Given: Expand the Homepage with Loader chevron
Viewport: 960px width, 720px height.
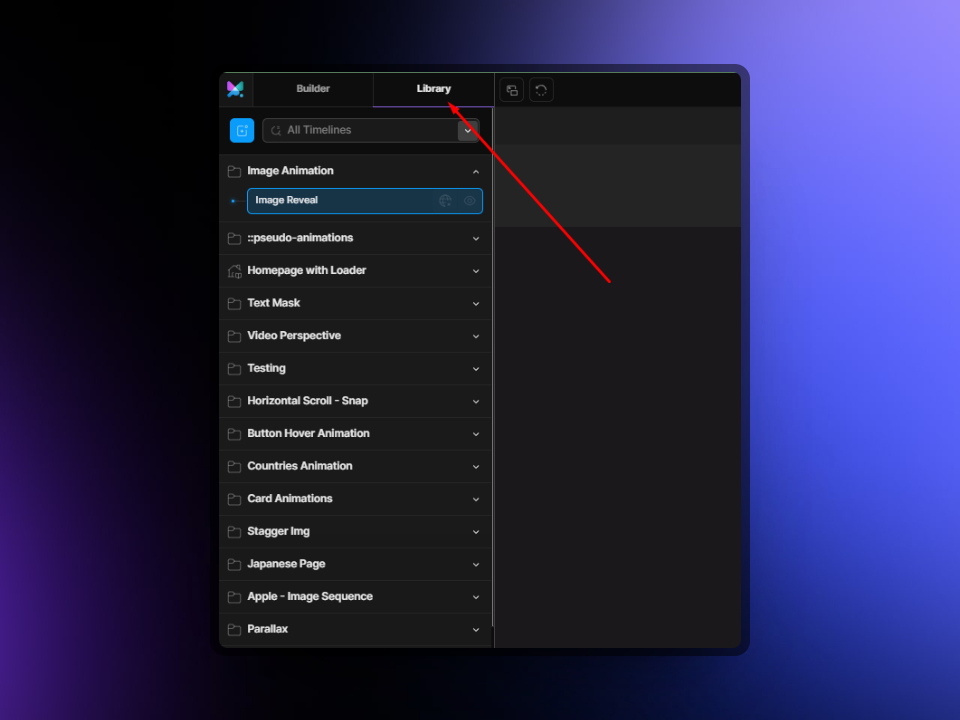Looking at the screenshot, I should pos(476,271).
